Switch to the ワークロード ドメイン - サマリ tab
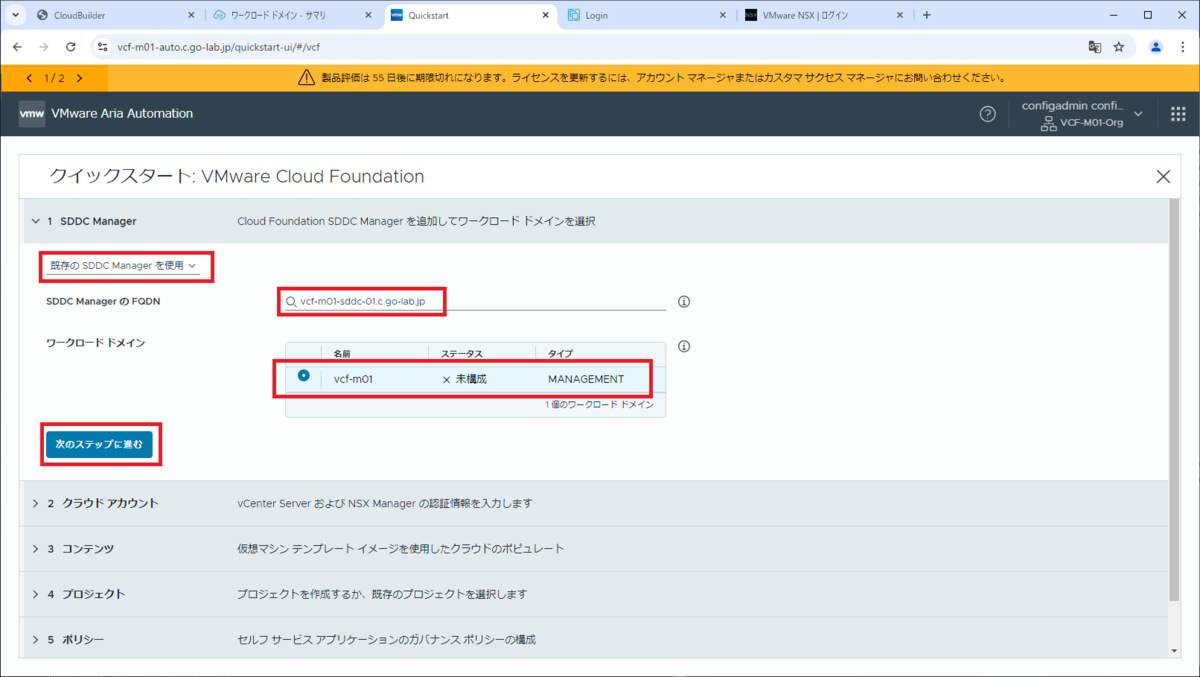1200x677 pixels. (294, 16)
